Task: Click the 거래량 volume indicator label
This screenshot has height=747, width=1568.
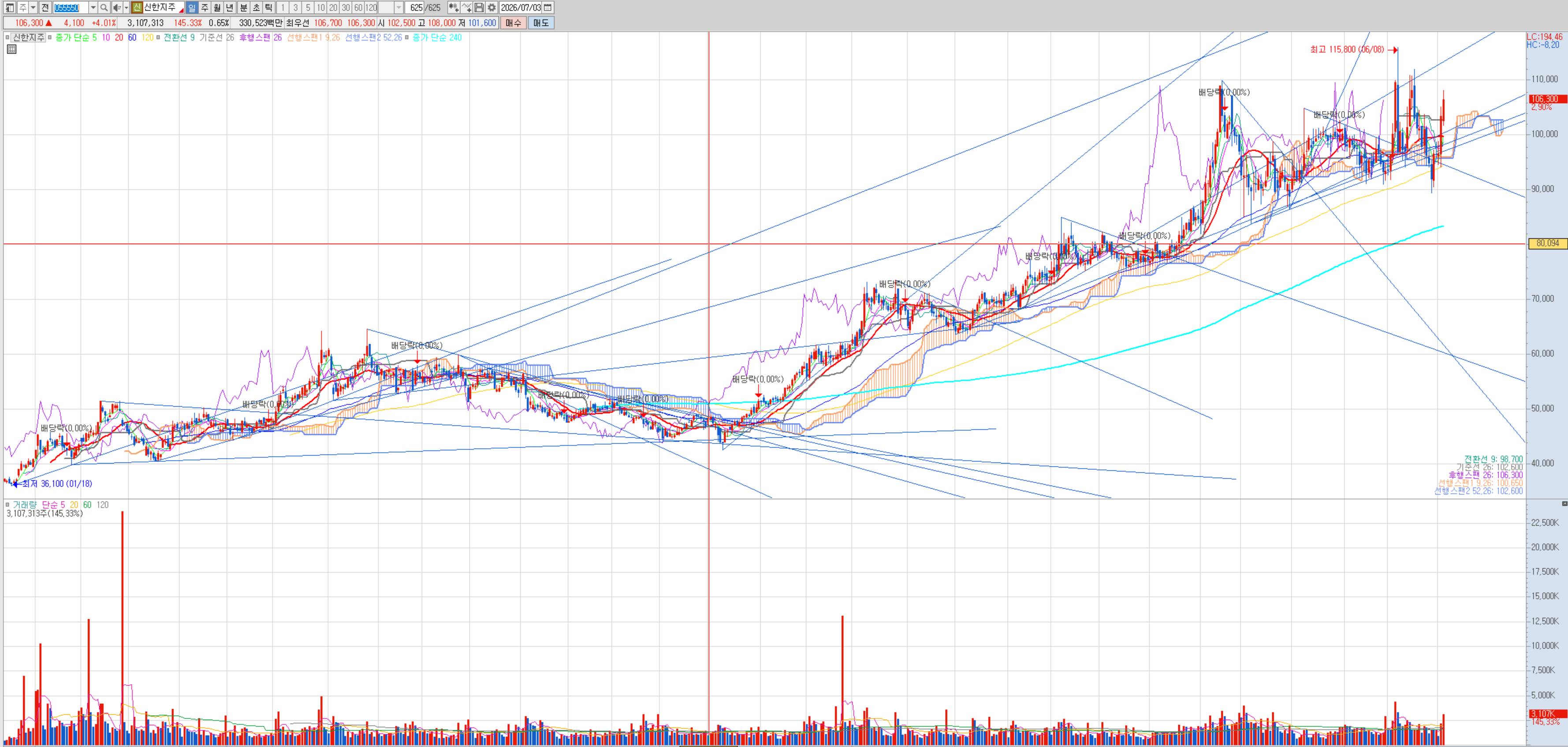Action: click(x=25, y=505)
